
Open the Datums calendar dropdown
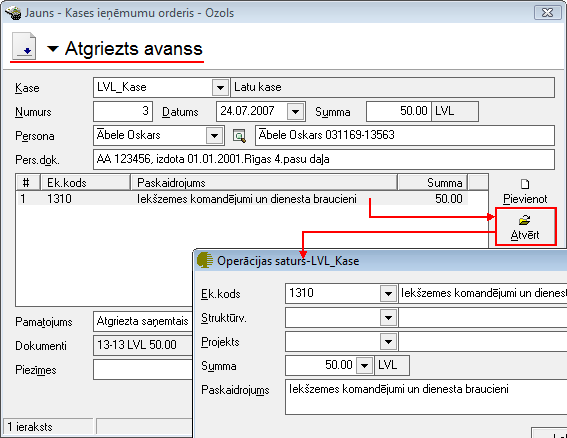coord(295,111)
